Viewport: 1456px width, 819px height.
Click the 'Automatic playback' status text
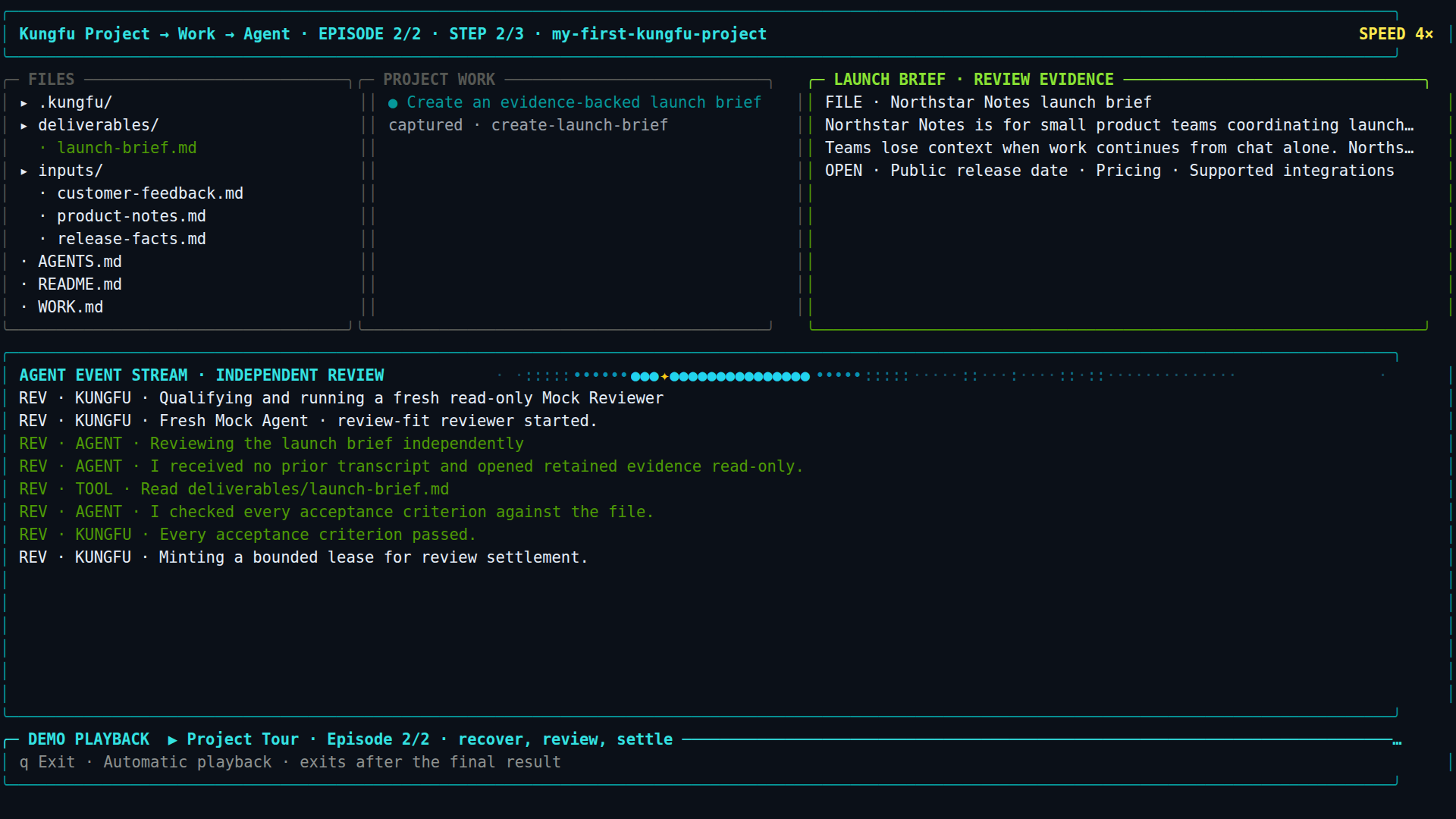point(187,762)
